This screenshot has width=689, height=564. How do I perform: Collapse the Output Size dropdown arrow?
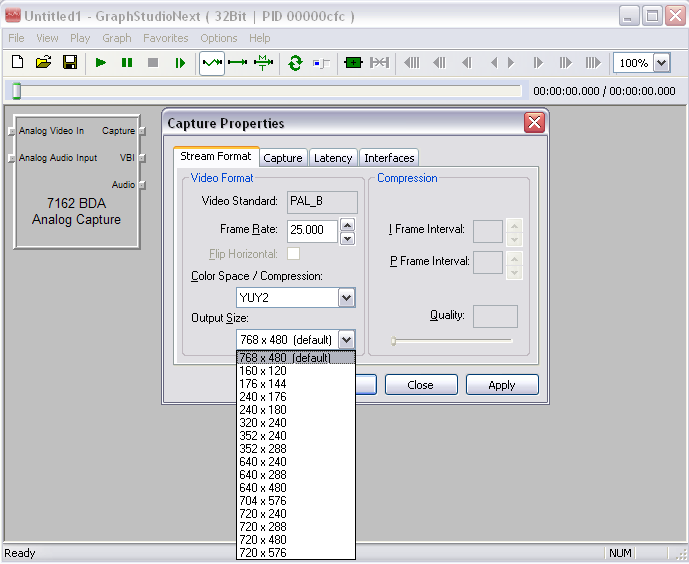coord(346,340)
